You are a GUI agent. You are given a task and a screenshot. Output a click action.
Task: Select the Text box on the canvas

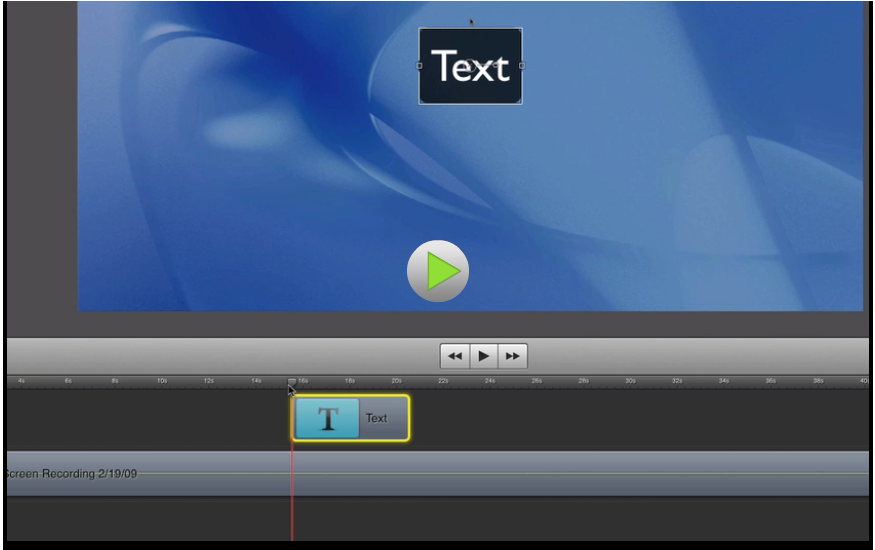[x=470, y=67]
